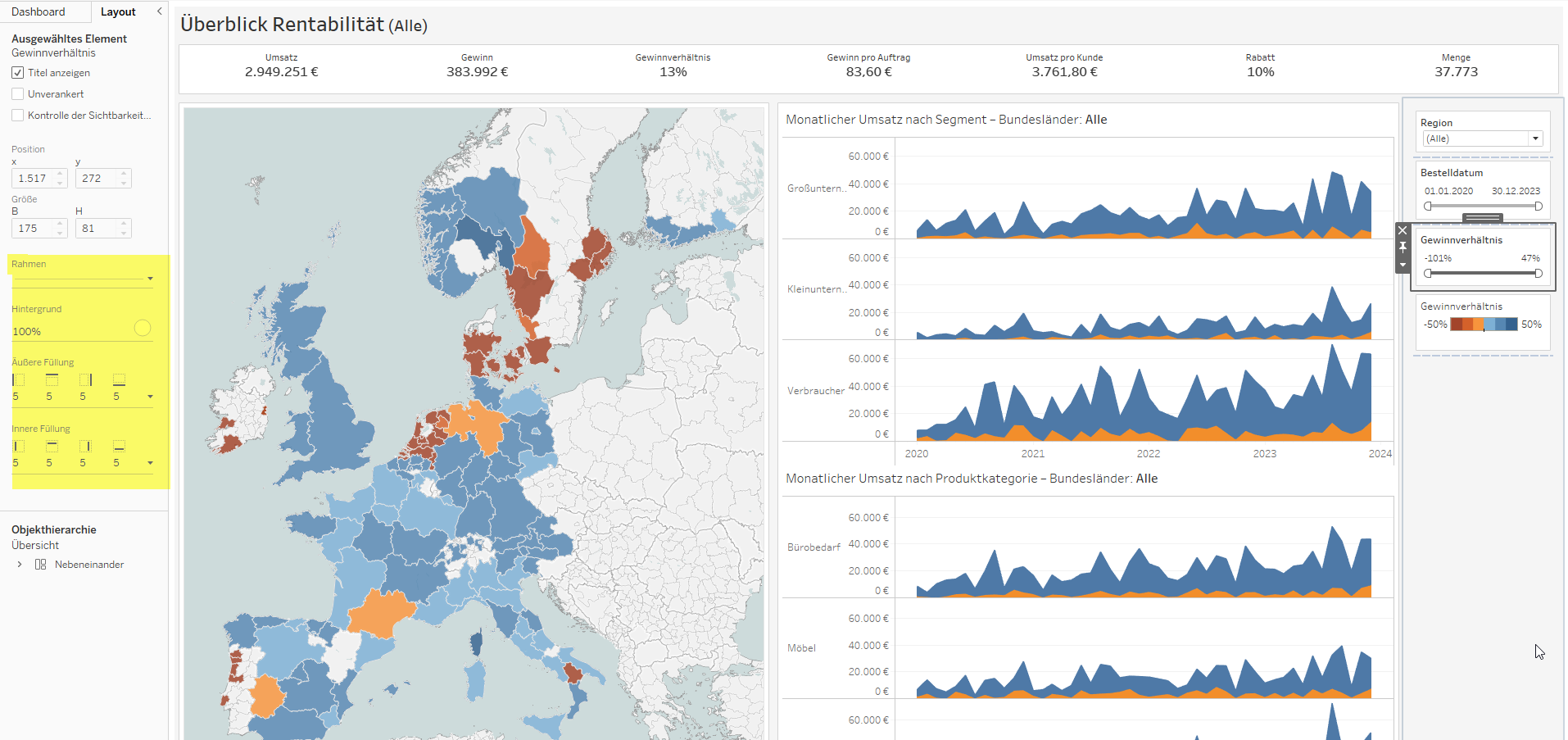
Task: Click the Bestelldatum end date 30.12.2023
Action: click(x=1516, y=191)
